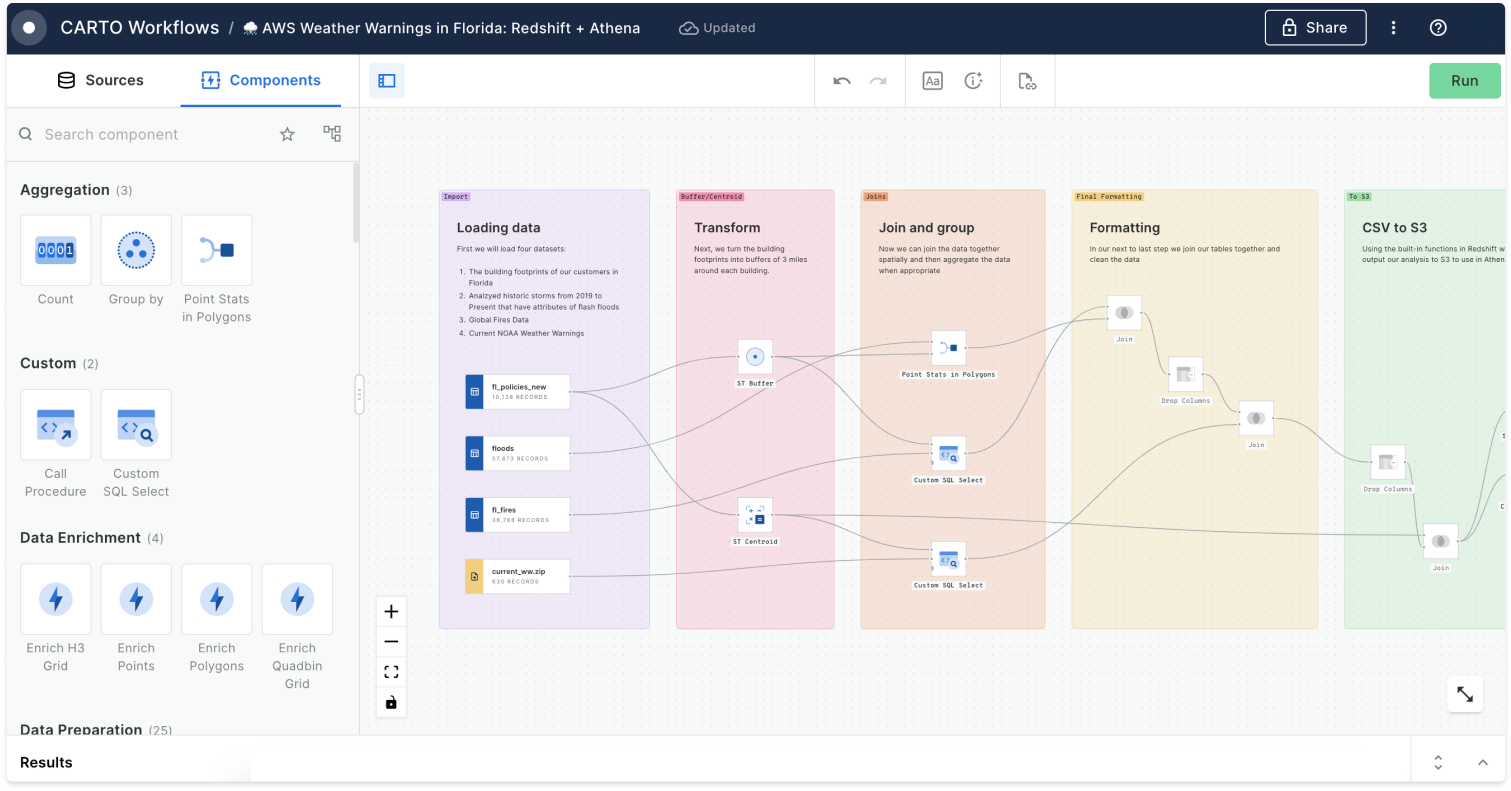This screenshot has width=1511, height=791.
Task: Switch to the Components tab
Action: 262,80
